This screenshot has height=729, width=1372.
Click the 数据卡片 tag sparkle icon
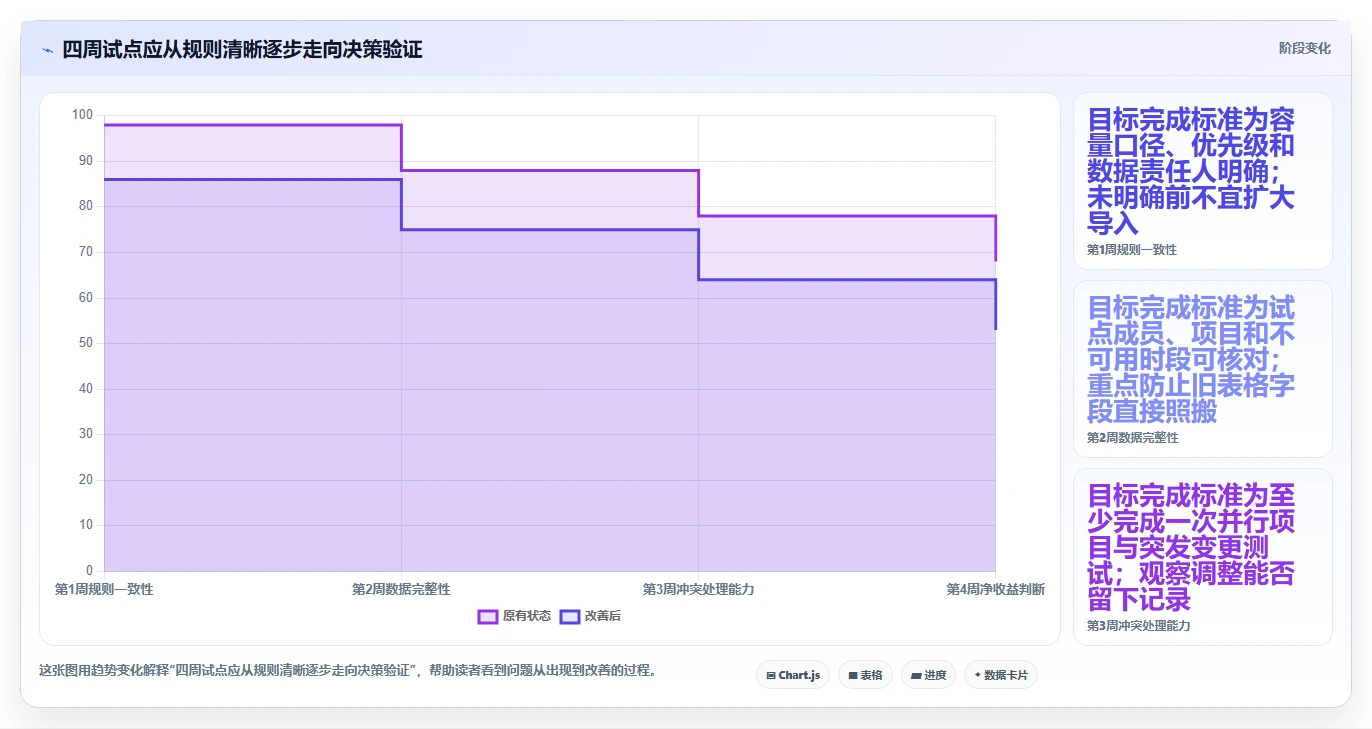pyautogui.click(x=977, y=676)
